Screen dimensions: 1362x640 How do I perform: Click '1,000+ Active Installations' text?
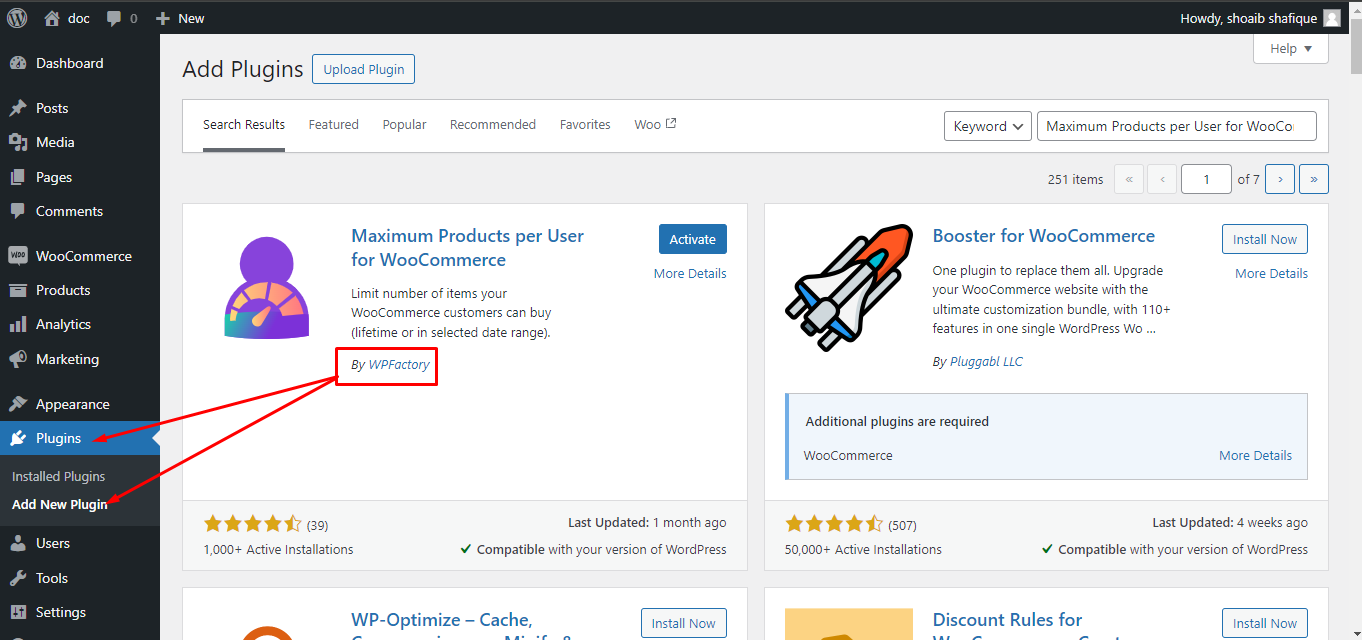click(x=278, y=549)
